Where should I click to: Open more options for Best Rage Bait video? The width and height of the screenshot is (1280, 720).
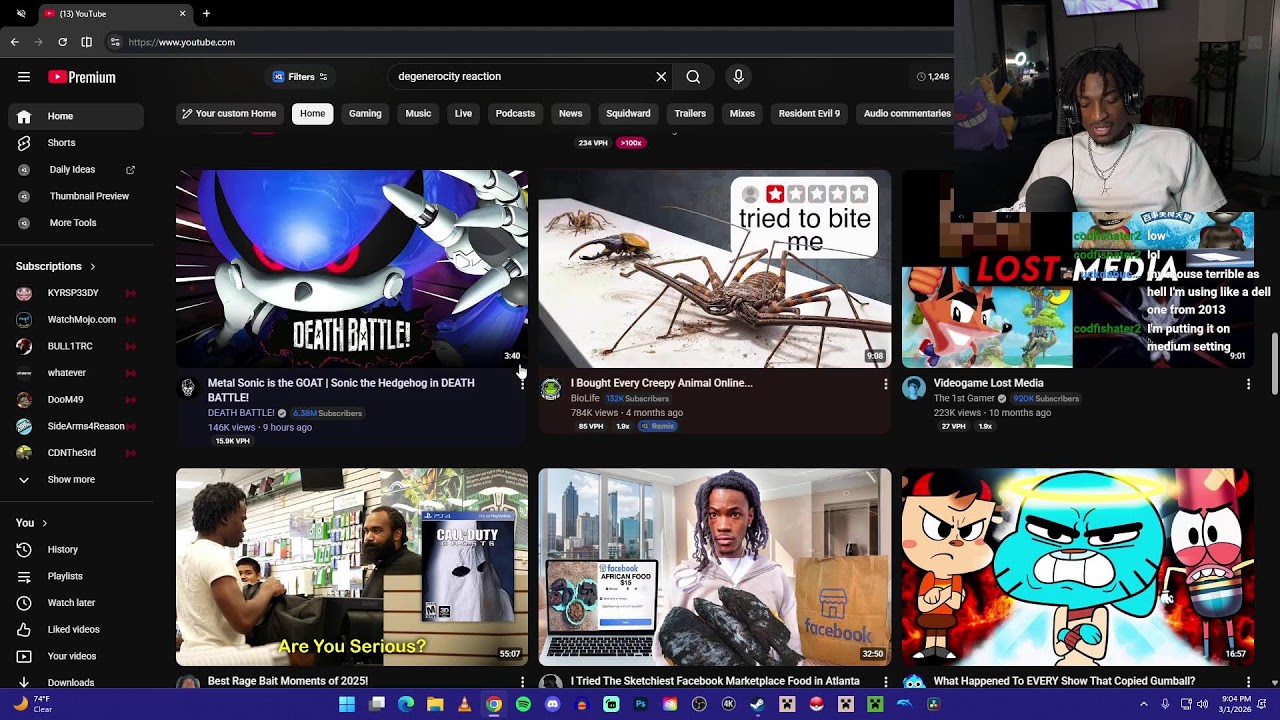pyautogui.click(x=522, y=682)
